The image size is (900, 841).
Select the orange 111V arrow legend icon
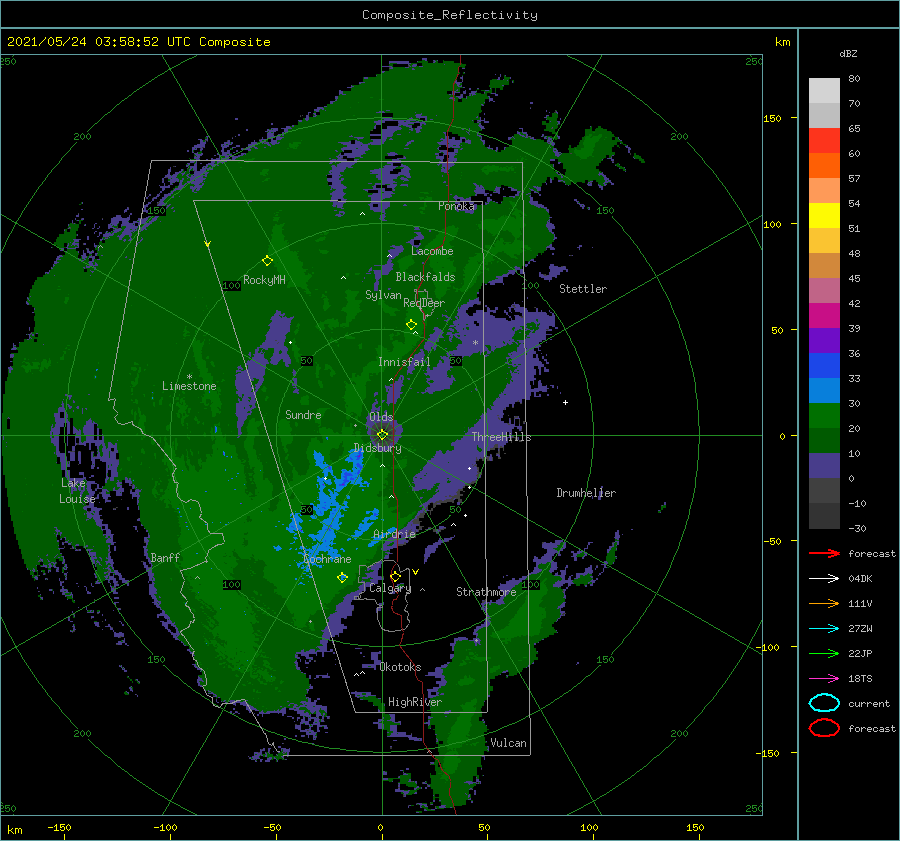click(x=824, y=603)
